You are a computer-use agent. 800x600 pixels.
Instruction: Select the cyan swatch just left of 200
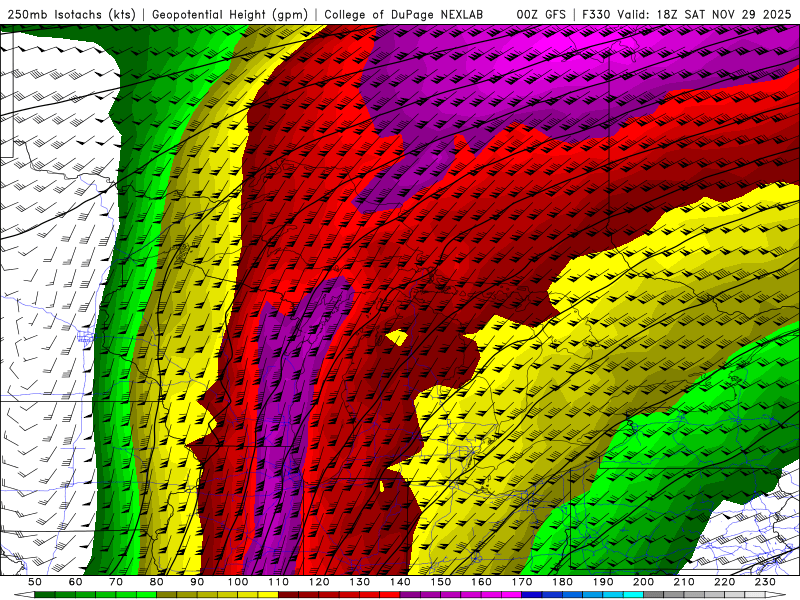point(633,595)
